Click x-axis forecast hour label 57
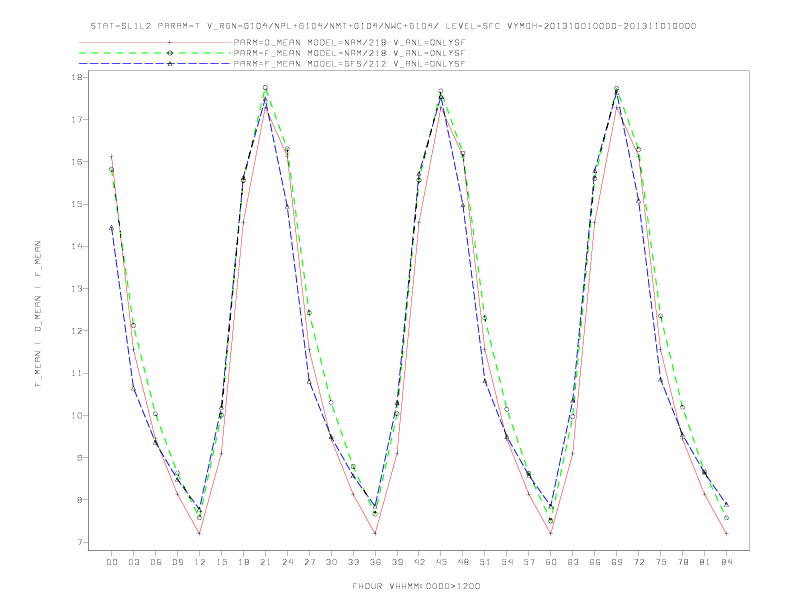 point(529,562)
